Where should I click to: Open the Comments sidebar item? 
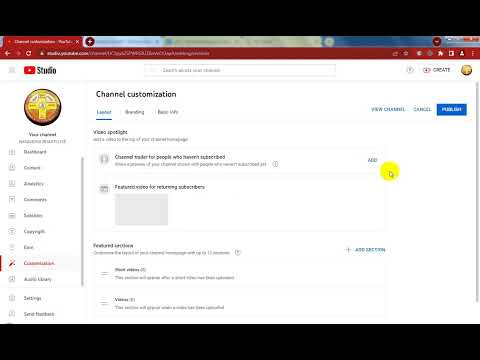[x=35, y=199]
